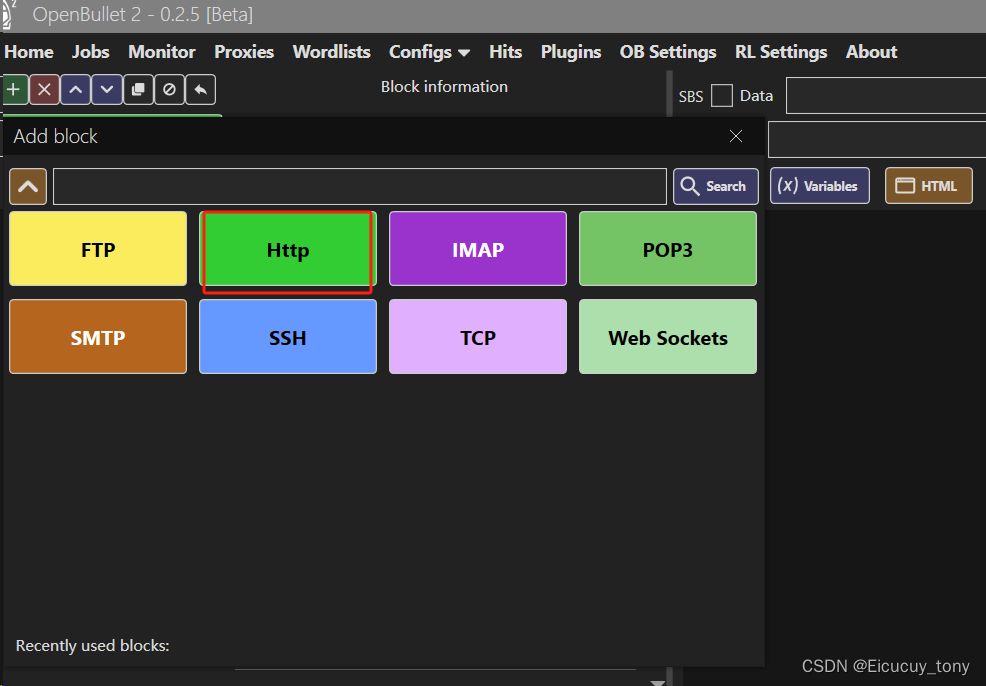
Task: Open OB Settings
Action: coord(668,52)
